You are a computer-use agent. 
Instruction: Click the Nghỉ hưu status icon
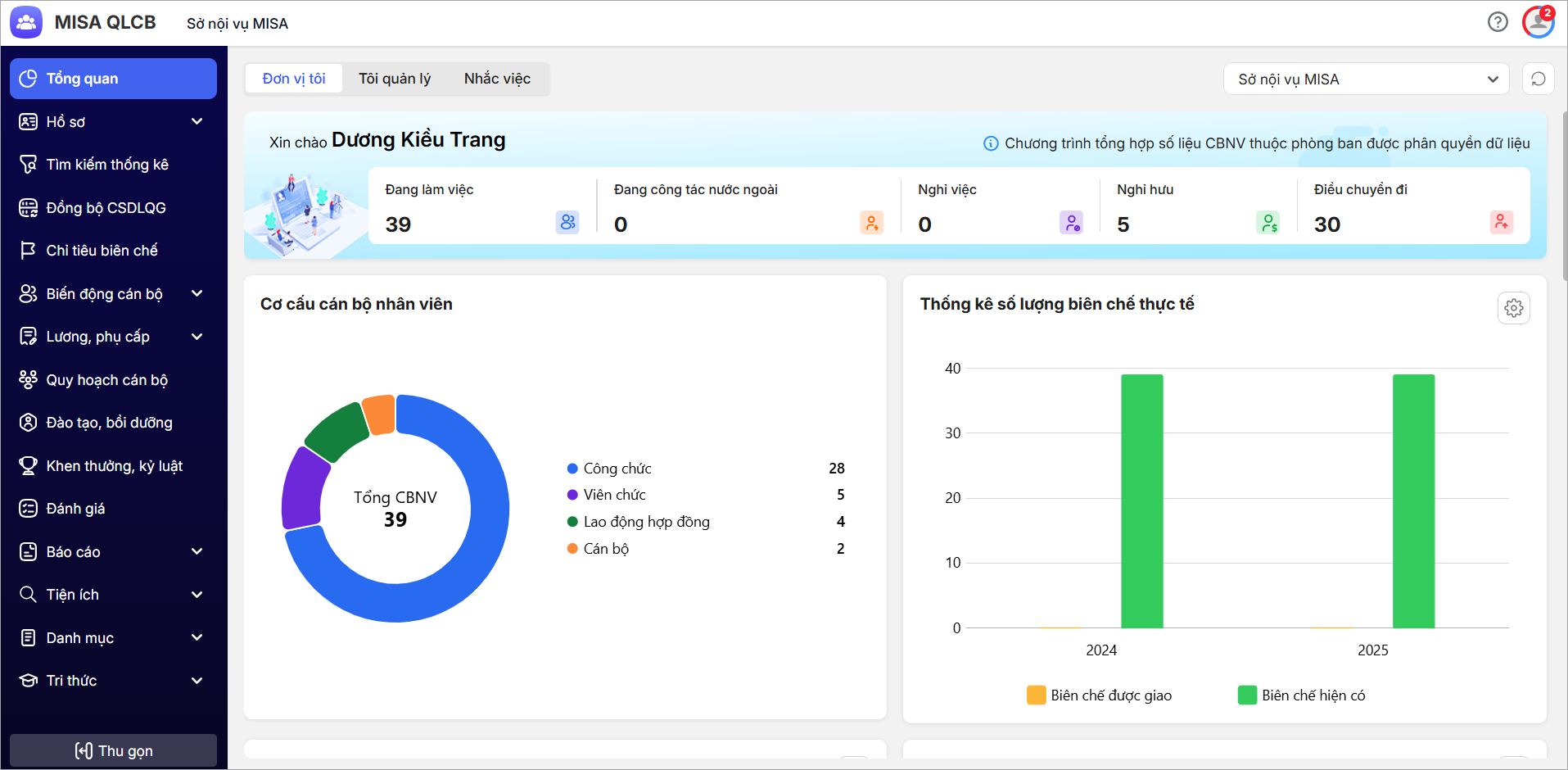point(1268,222)
